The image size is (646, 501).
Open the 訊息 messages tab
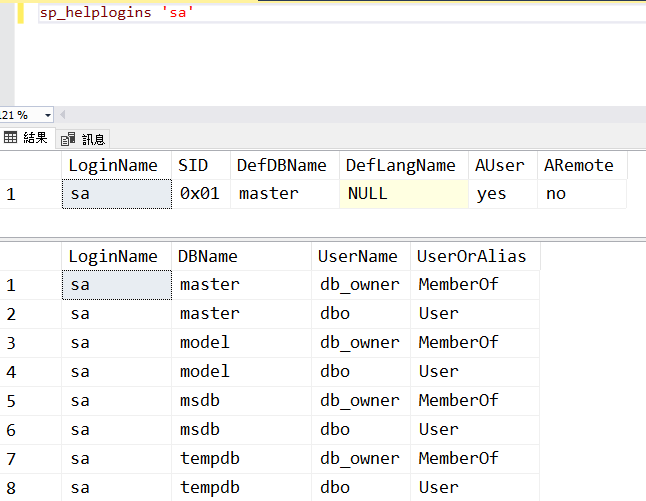pyautogui.click(x=84, y=139)
